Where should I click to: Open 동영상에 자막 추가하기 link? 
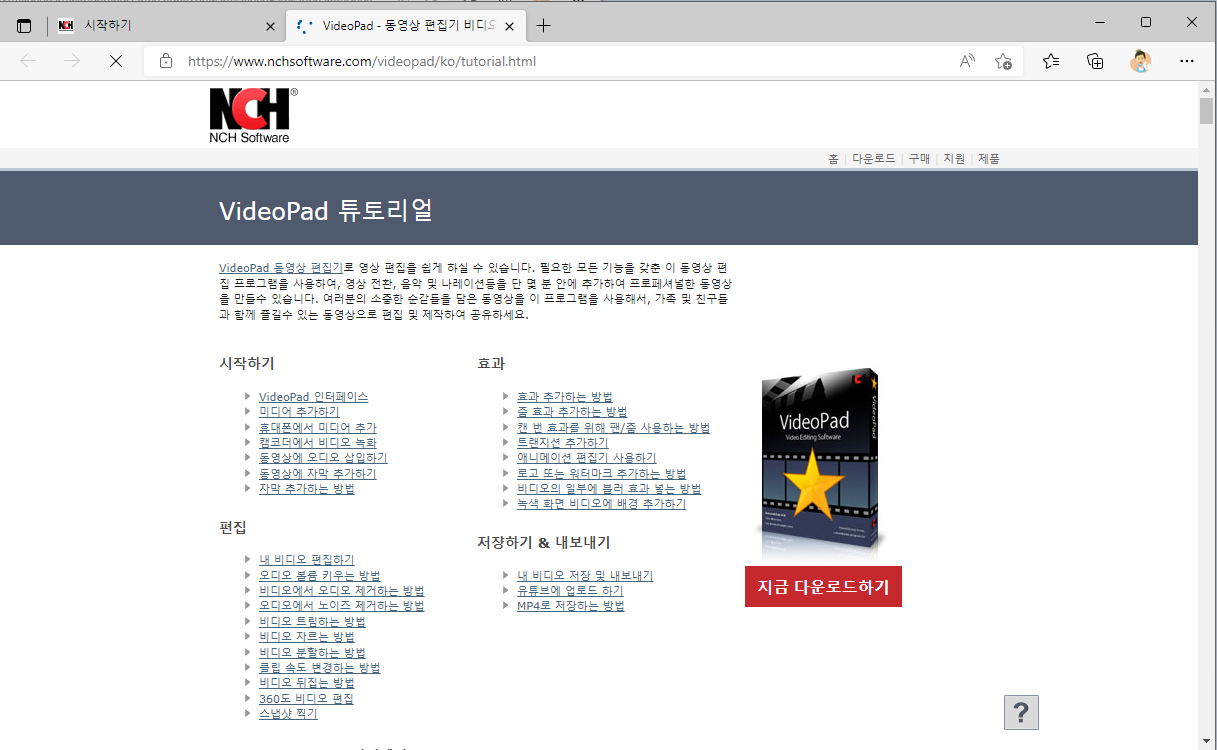pos(318,473)
